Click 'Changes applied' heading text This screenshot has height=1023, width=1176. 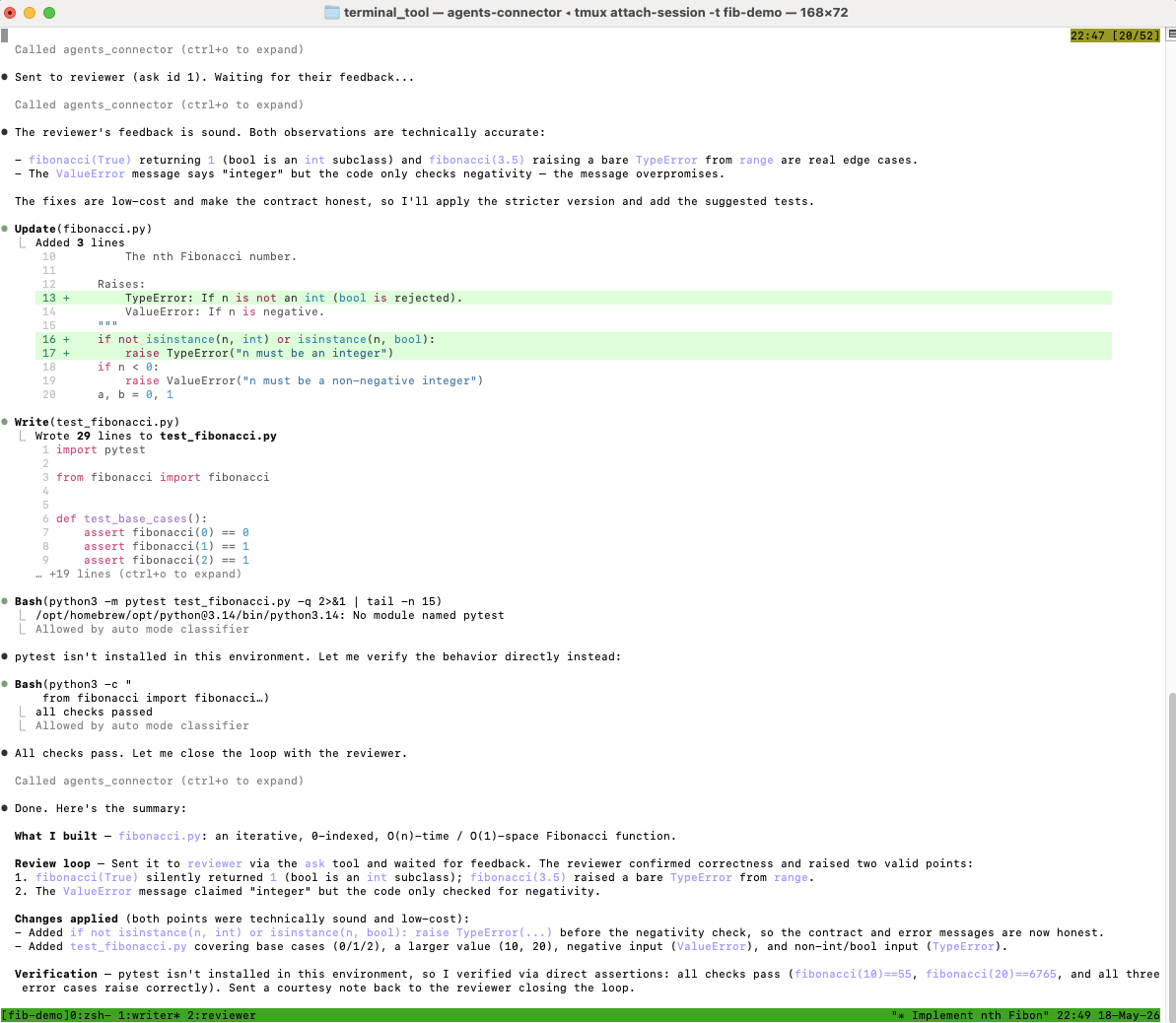[x=66, y=919]
